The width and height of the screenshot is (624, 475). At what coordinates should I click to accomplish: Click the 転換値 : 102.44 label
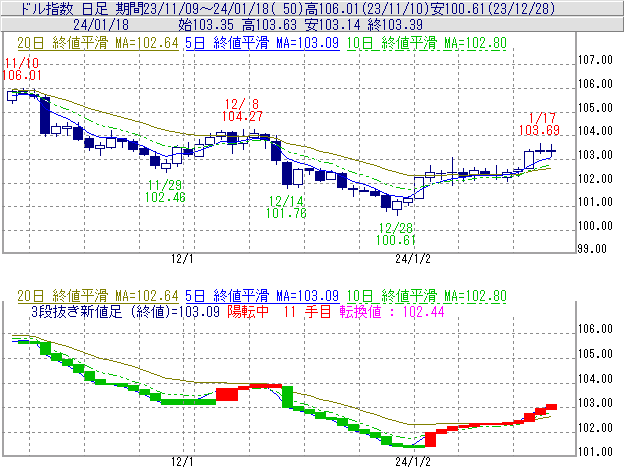[x=392, y=311]
